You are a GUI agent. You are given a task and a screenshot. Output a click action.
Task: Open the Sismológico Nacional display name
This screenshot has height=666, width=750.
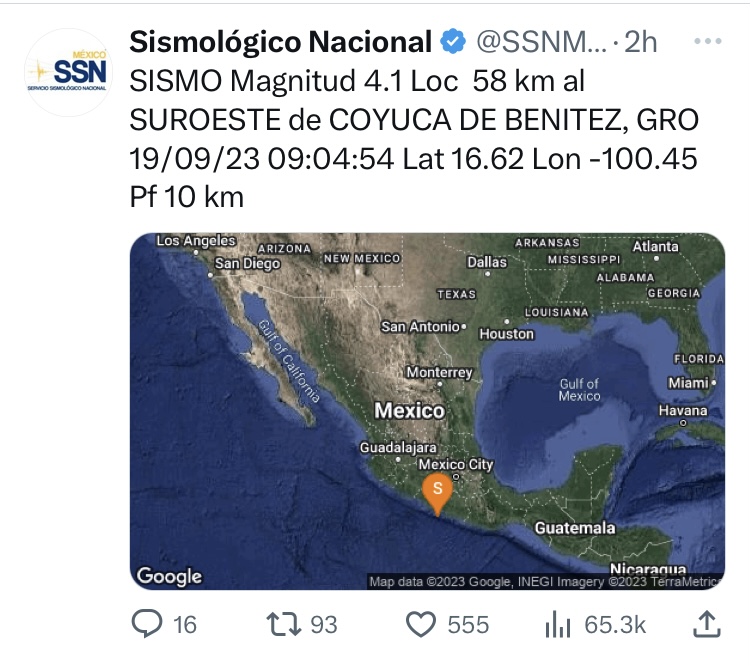point(281,42)
